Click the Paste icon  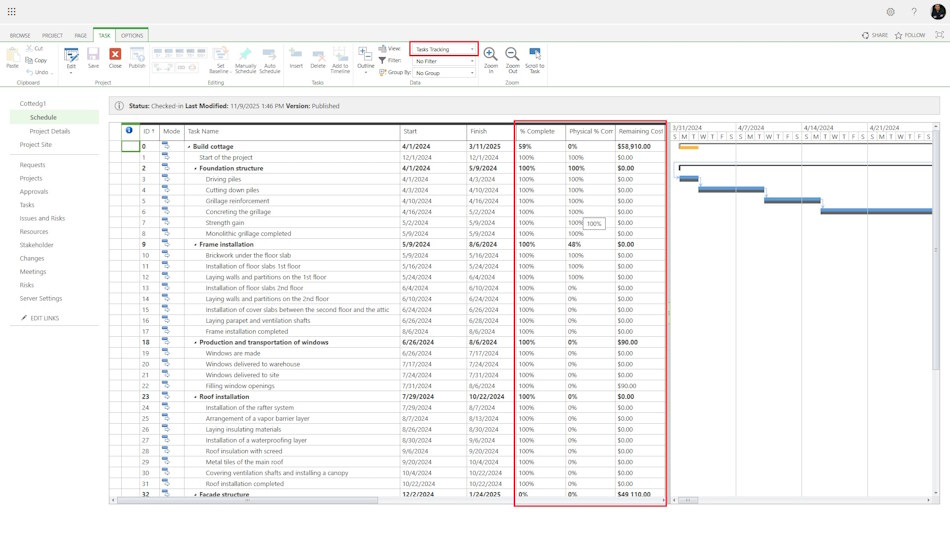[x=12, y=55]
